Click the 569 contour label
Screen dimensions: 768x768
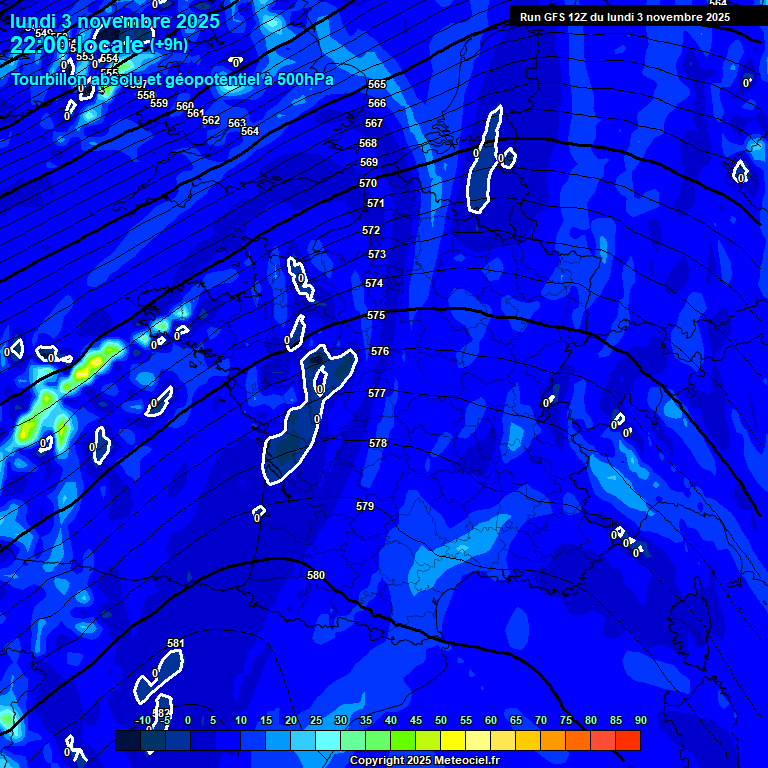click(x=369, y=162)
